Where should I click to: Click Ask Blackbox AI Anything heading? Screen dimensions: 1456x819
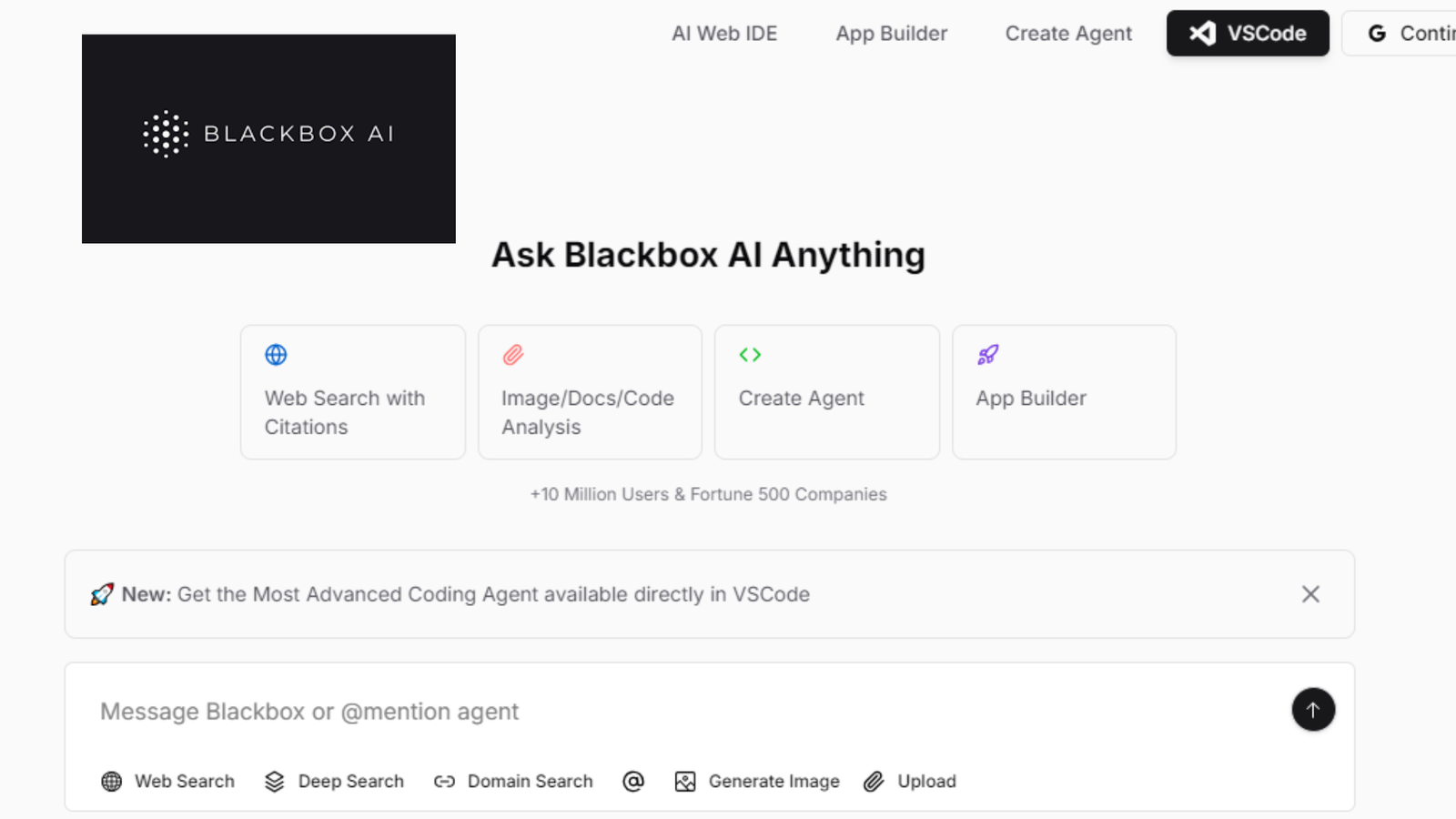[708, 256]
